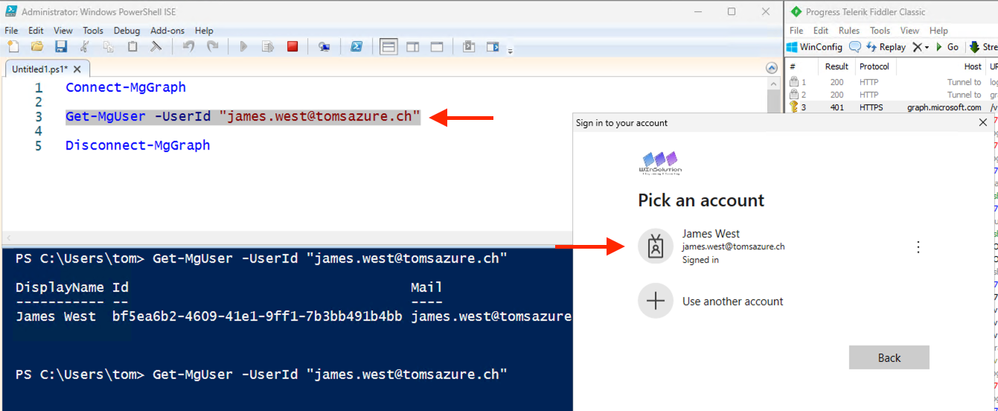The image size is (998, 411).
Task: Click the Redo arrow in ISE toolbar
Action: click(213, 46)
